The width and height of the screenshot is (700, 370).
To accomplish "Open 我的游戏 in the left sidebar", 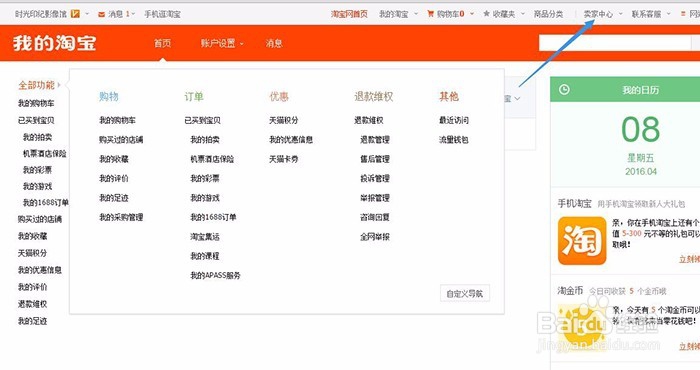I will (38, 187).
